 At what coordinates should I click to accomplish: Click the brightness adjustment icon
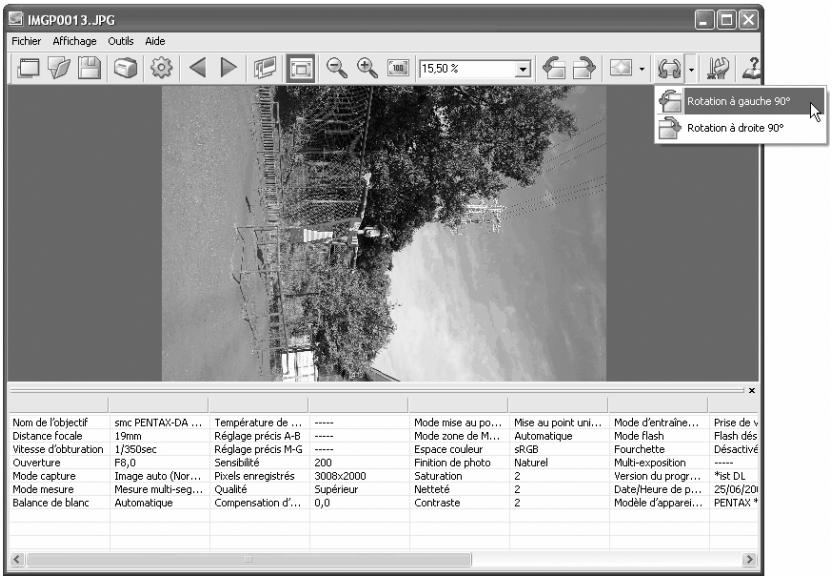621,68
